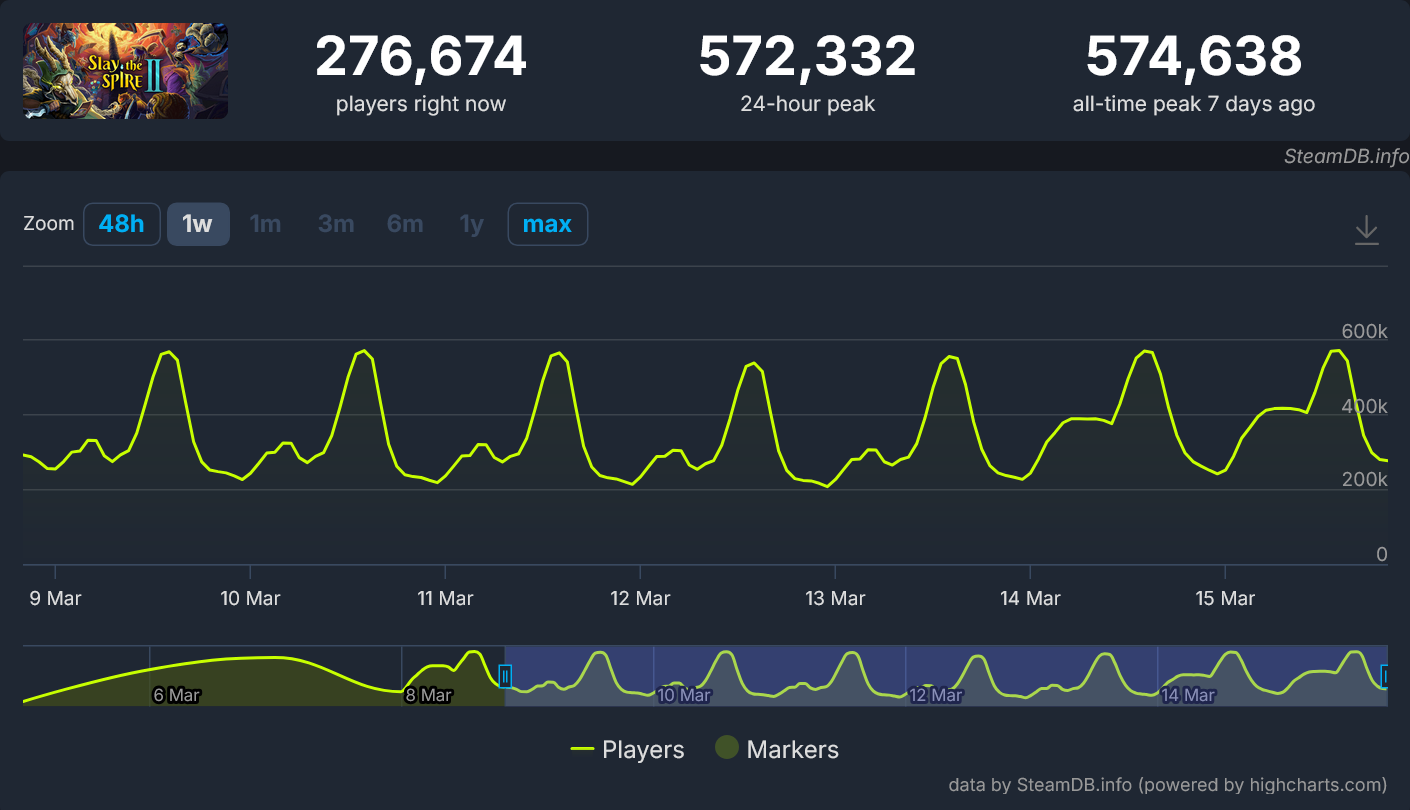Viewport: 1410px width, 810px height.
Task: Click the 14 Mar label in the navigator
Action: tap(1188, 695)
